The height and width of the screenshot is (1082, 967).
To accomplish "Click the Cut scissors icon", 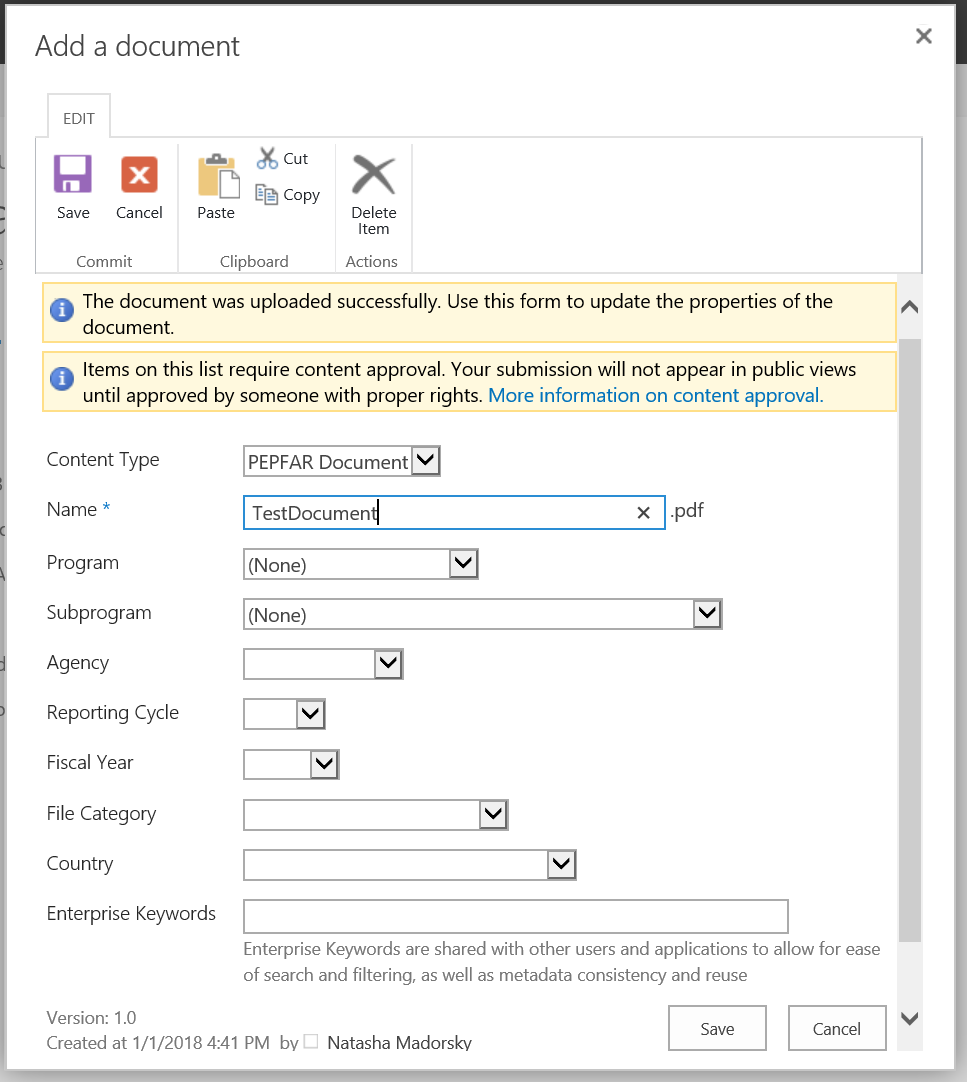I will click(x=267, y=158).
